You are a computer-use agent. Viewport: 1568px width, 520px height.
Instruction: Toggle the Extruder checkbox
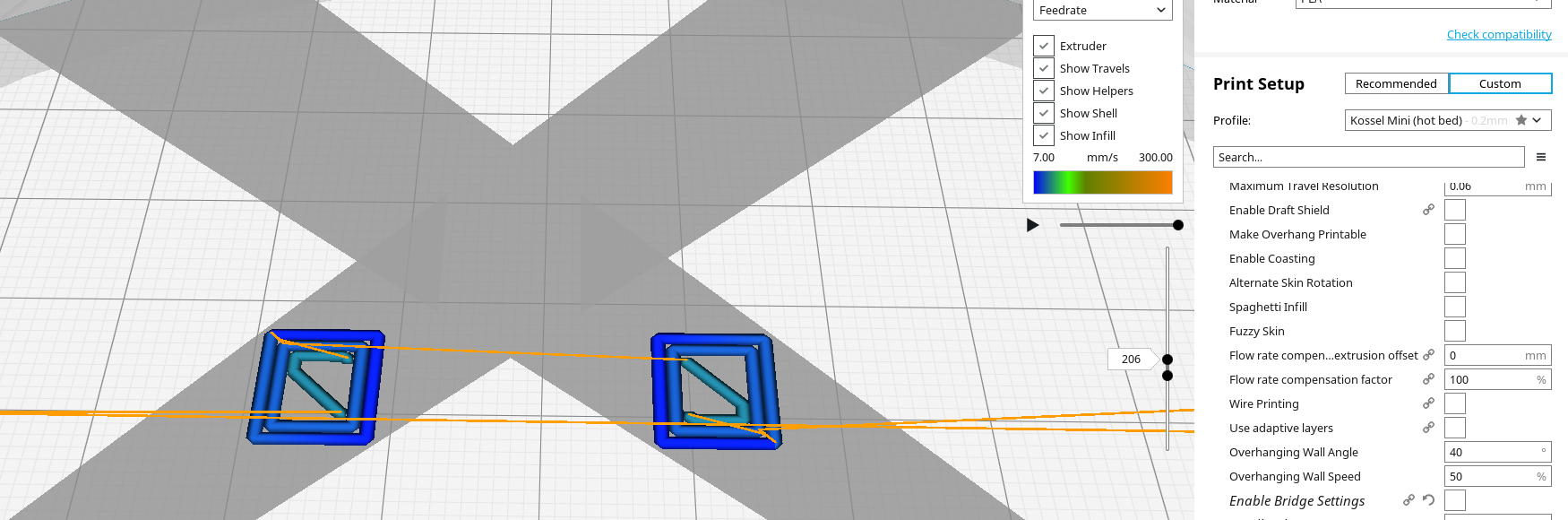coord(1043,46)
